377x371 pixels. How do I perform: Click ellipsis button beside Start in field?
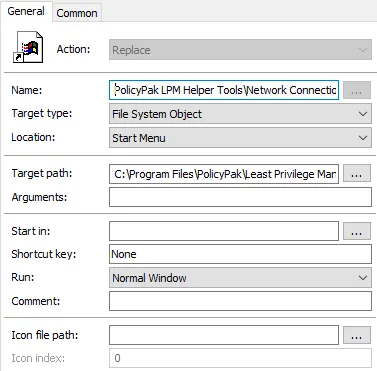pyautogui.click(x=357, y=231)
